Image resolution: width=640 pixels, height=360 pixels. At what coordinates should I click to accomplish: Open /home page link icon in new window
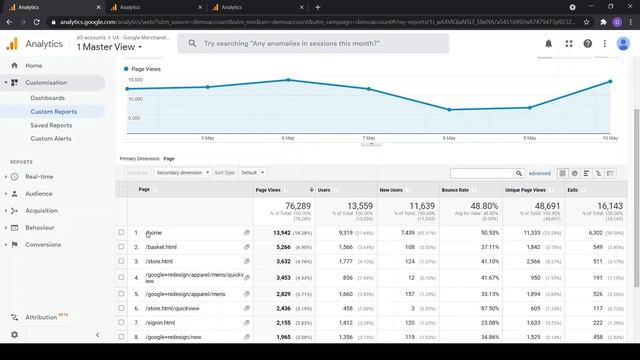click(x=247, y=233)
